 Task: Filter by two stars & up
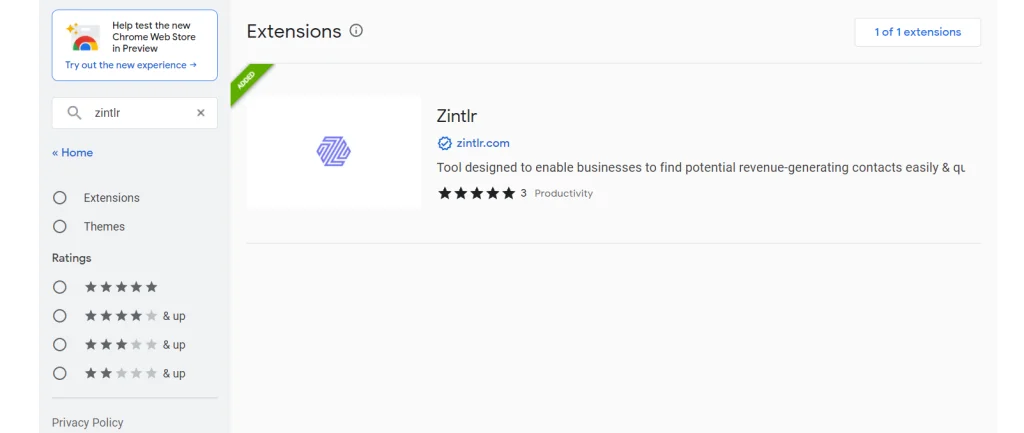click(x=60, y=374)
